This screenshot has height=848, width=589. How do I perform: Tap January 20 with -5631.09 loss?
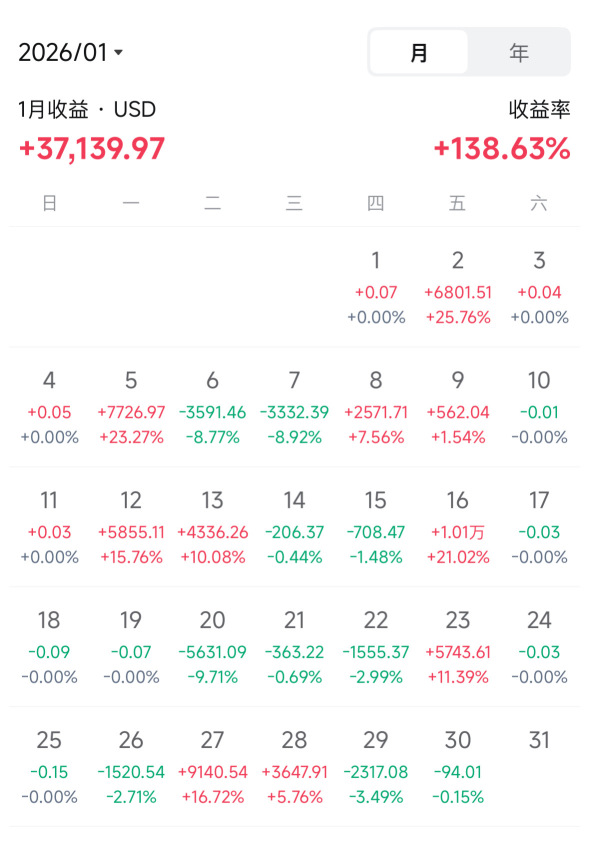click(x=213, y=647)
